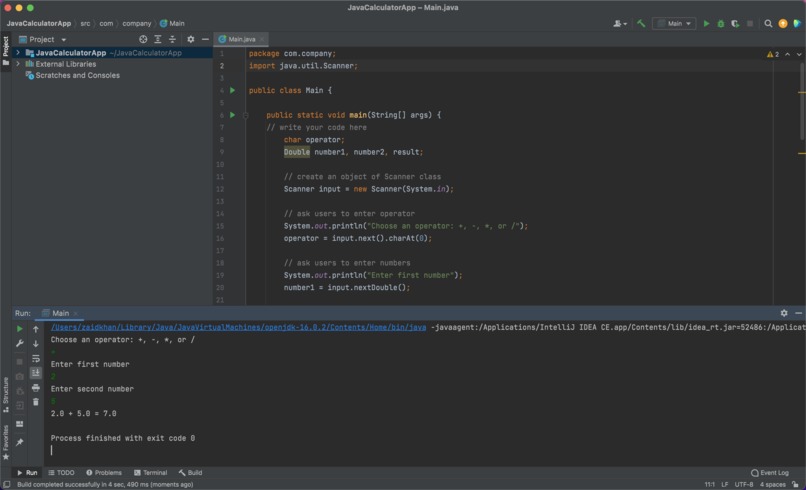Print console output with printer icon
The height and width of the screenshot is (490, 806).
(x=35, y=388)
